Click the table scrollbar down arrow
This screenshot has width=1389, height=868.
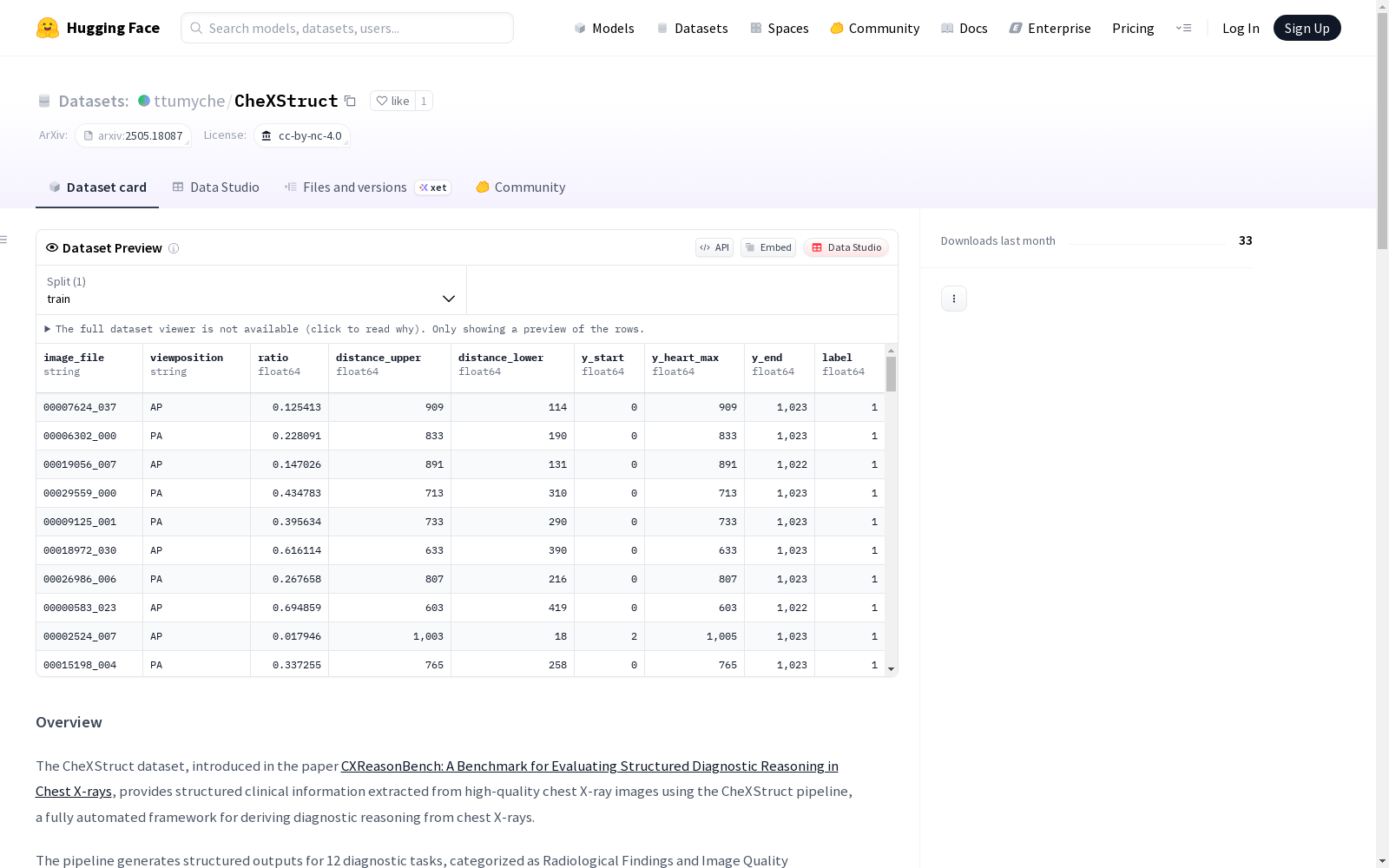click(x=891, y=669)
